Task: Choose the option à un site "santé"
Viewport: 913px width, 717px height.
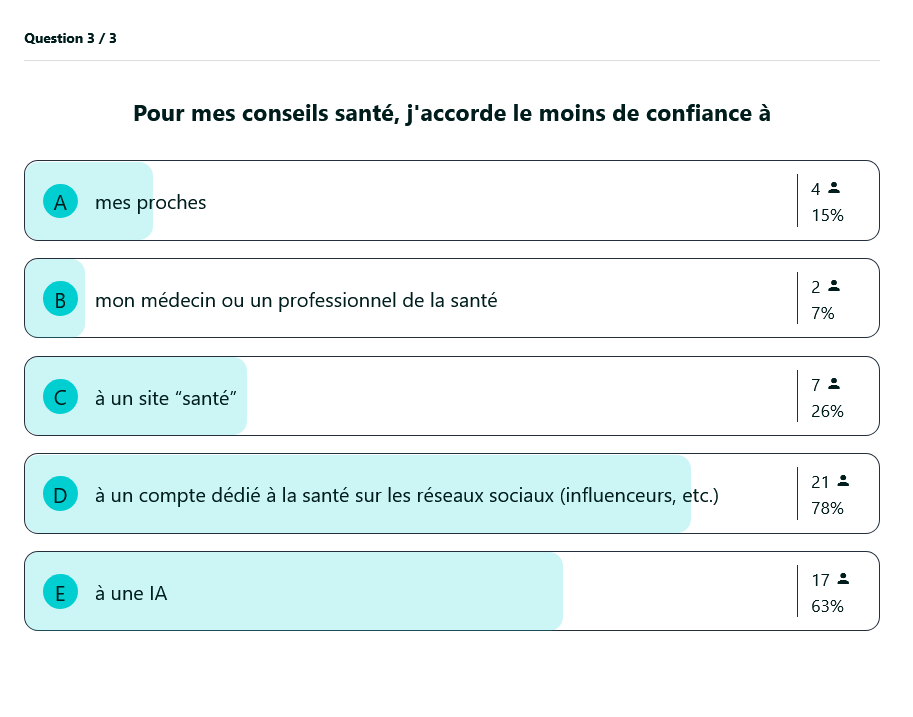Action: (x=165, y=397)
